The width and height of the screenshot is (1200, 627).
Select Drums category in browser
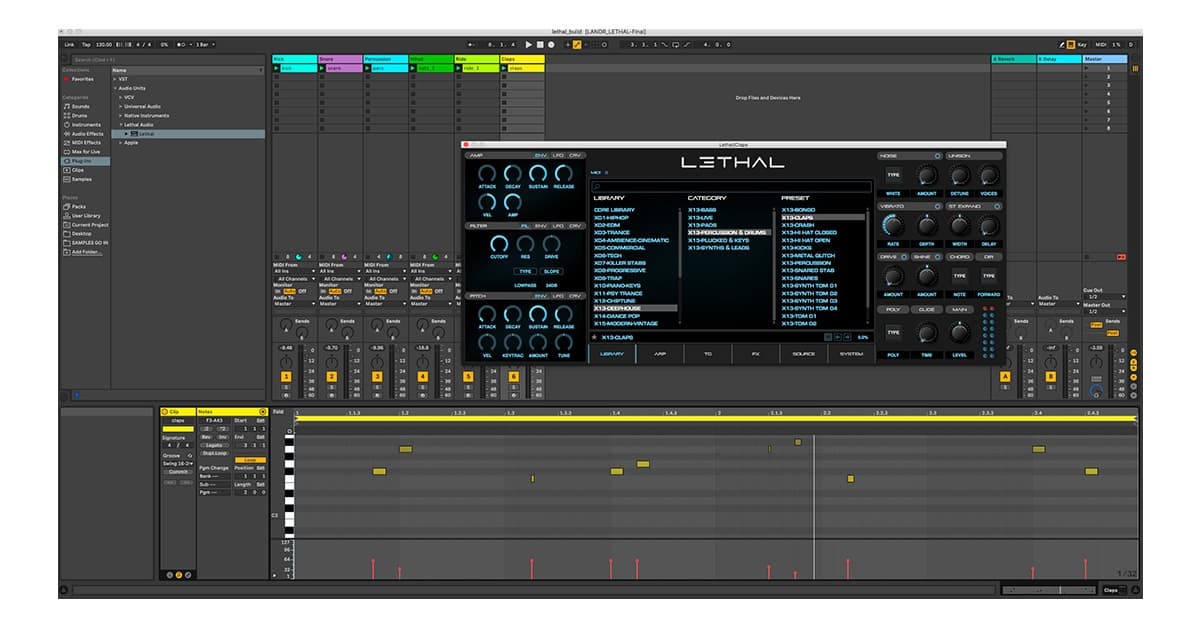pos(80,115)
